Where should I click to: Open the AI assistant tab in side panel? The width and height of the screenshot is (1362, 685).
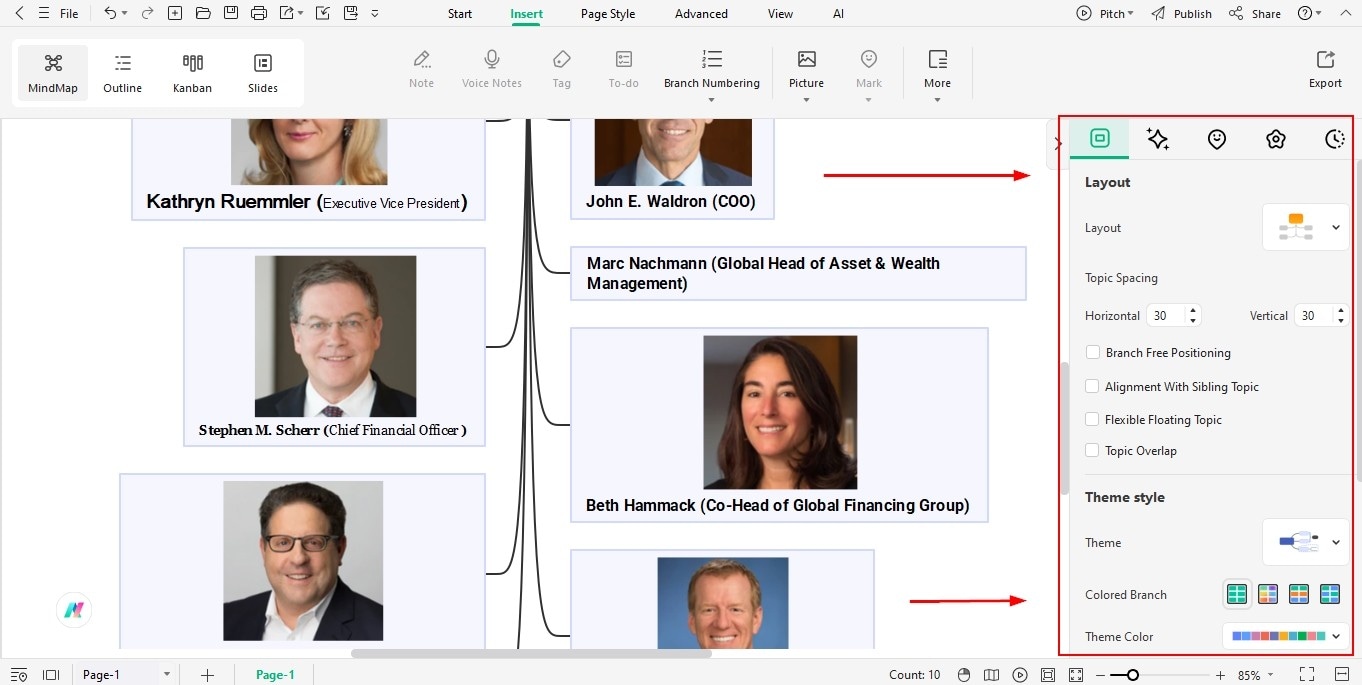point(1158,139)
